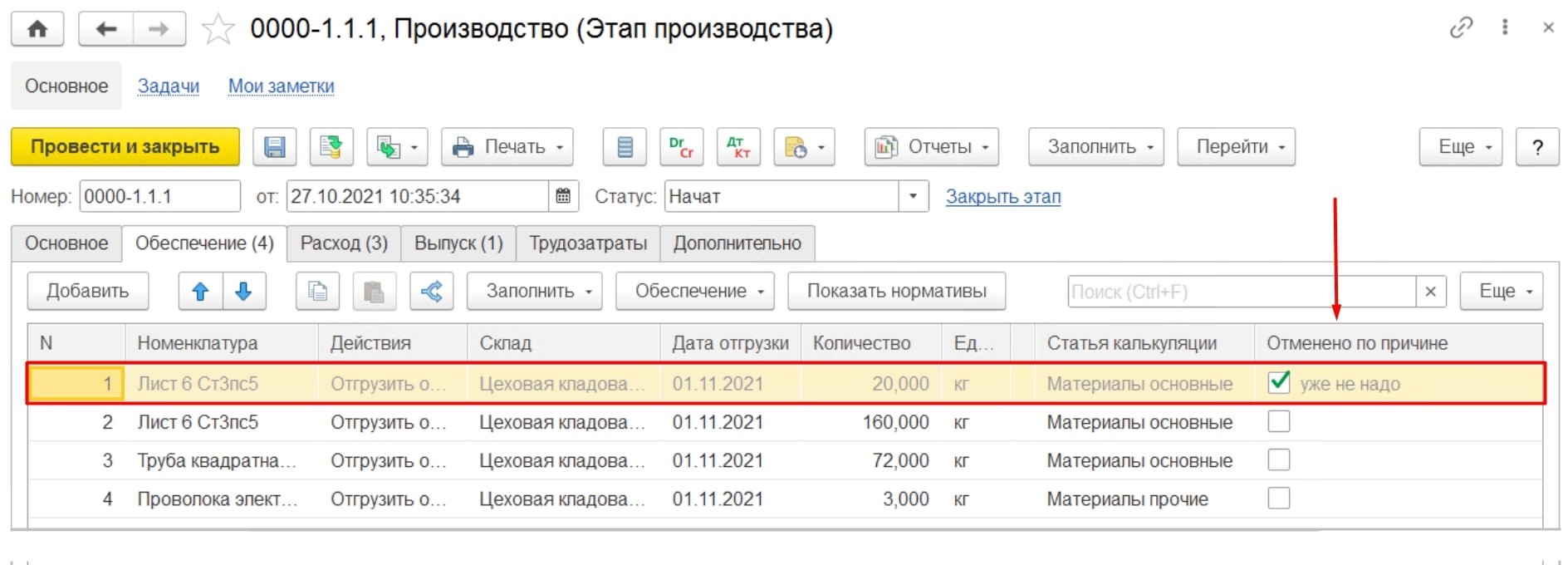This screenshot has width=1568, height=565.
Task: Move row down with blue arrow
Action: pos(243,292)
